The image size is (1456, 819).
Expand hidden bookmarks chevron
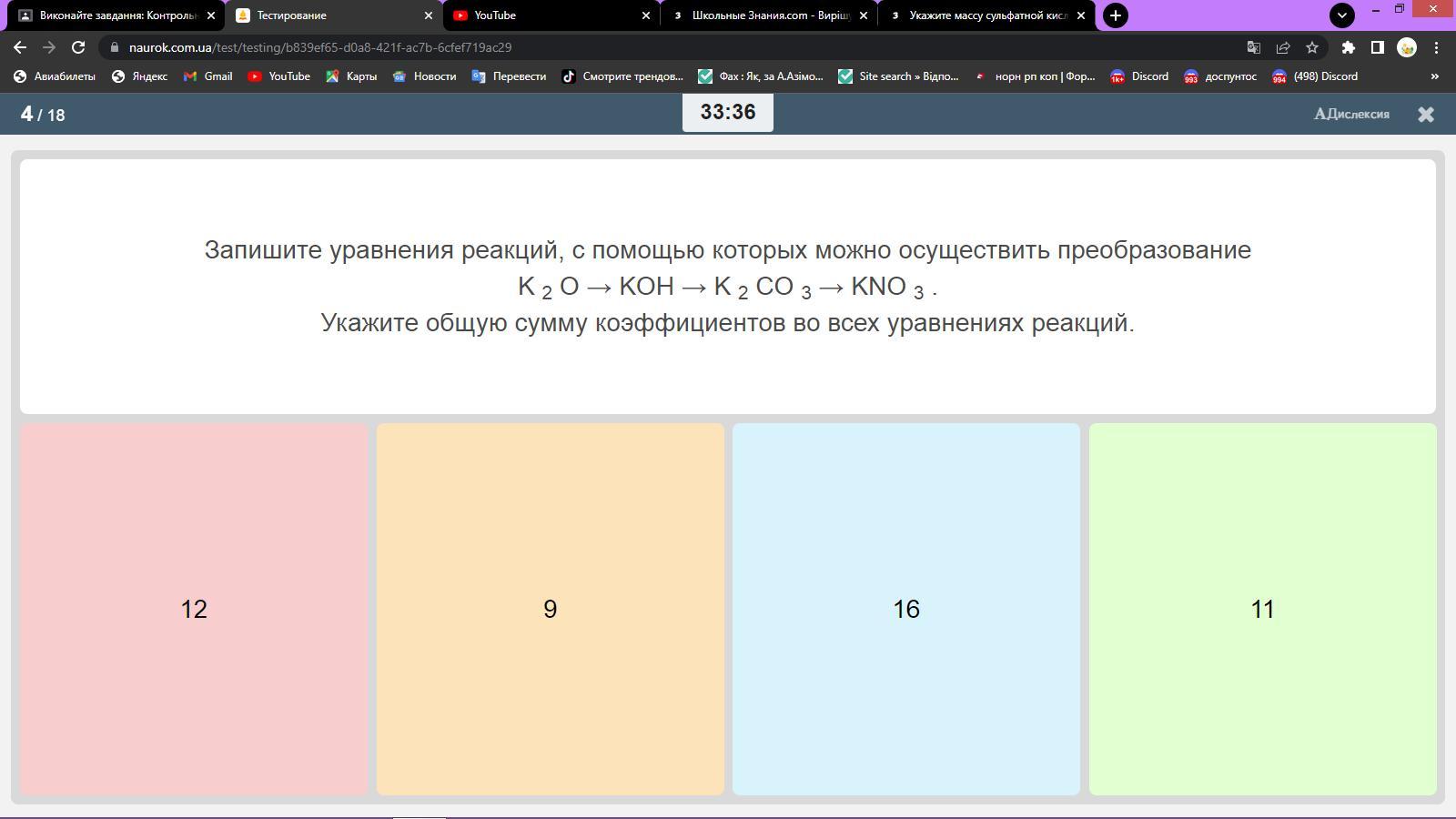(x=1435, y=76)
